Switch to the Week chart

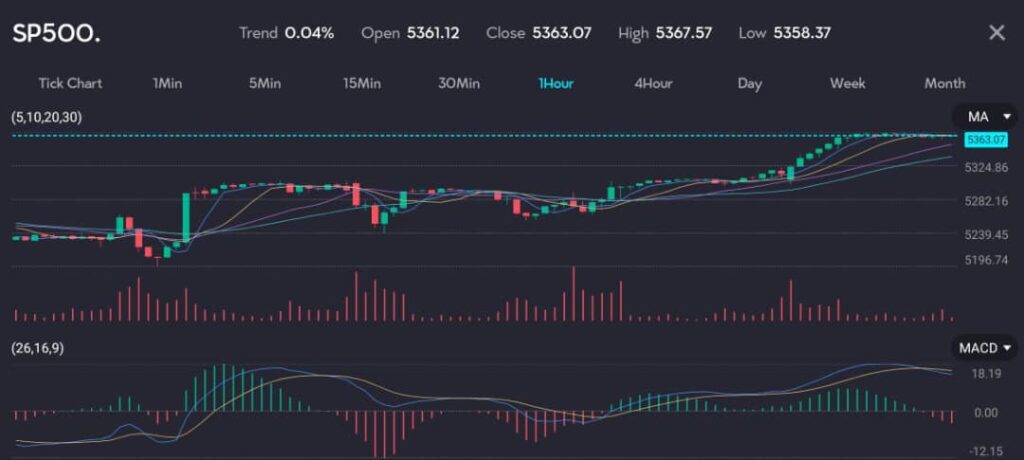point(847,83)
